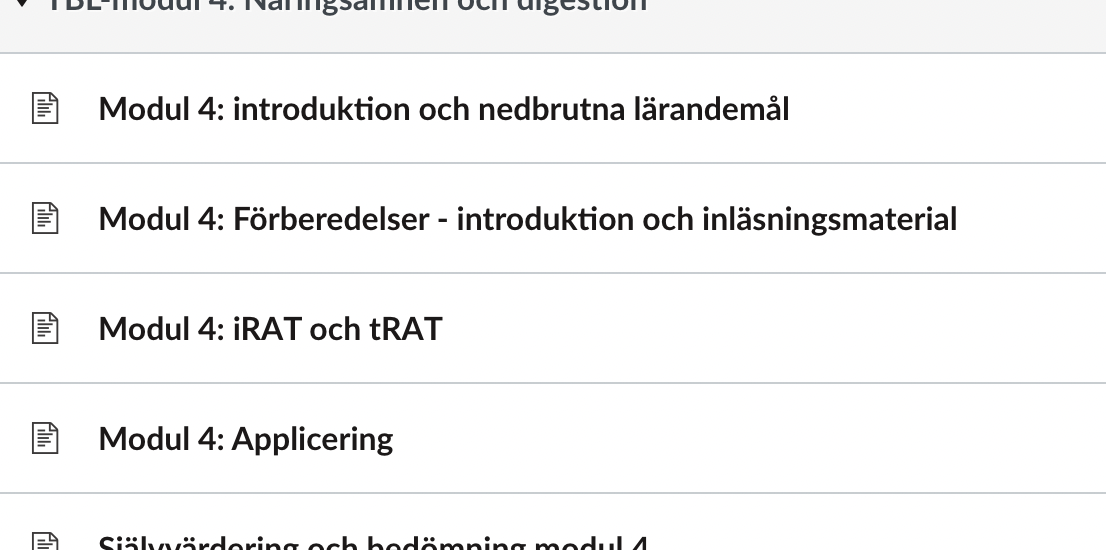The image size is (1106, 550).
Task: Click page icon beside Förberedelser item
Action: click(x=45, y=219)
